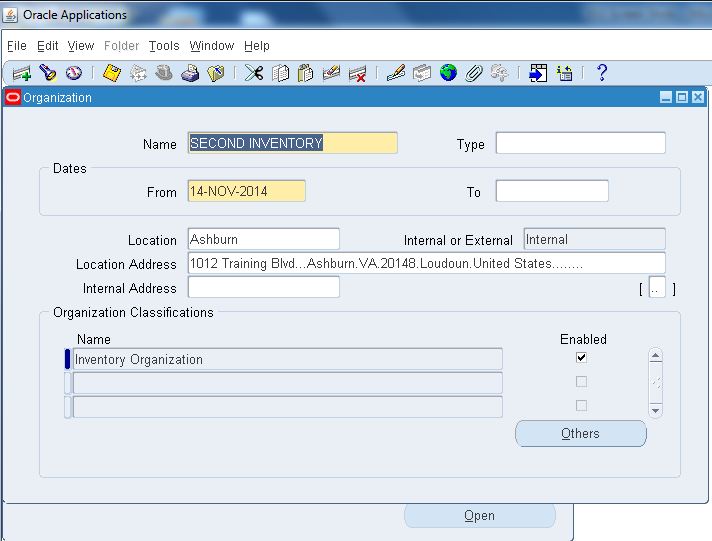Image resolution: width=712 pixels, height=541 pixels.
Task: Click the Zoom toolbar icon
Action: coord(422,73)
